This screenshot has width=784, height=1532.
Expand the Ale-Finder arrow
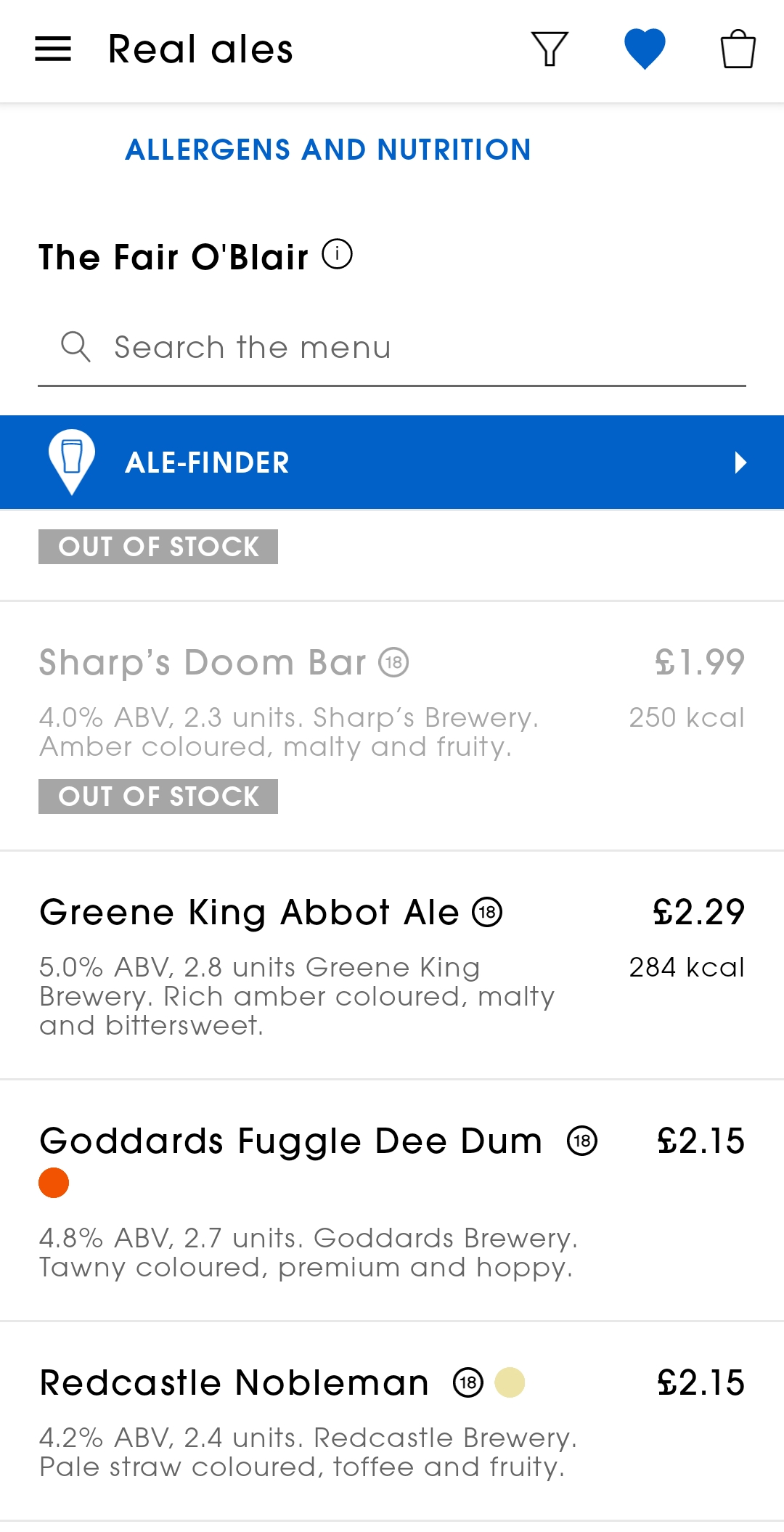[740, 463]
